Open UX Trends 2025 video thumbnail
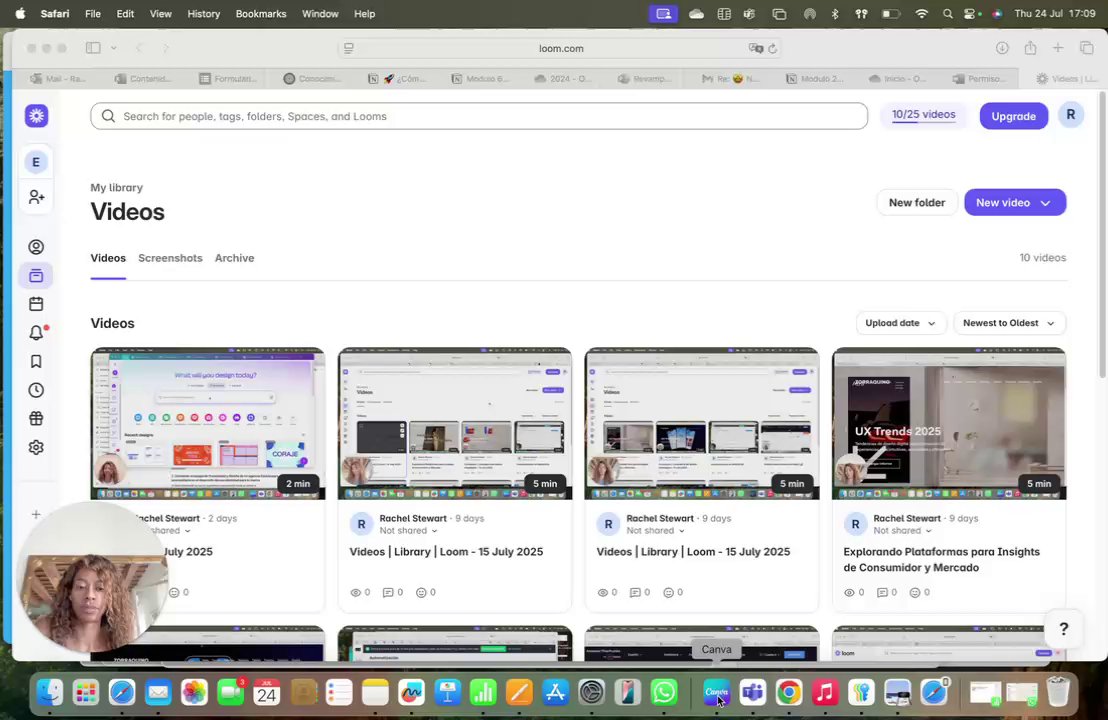Viewport: 1108px width, 720px height. point(948,423)
